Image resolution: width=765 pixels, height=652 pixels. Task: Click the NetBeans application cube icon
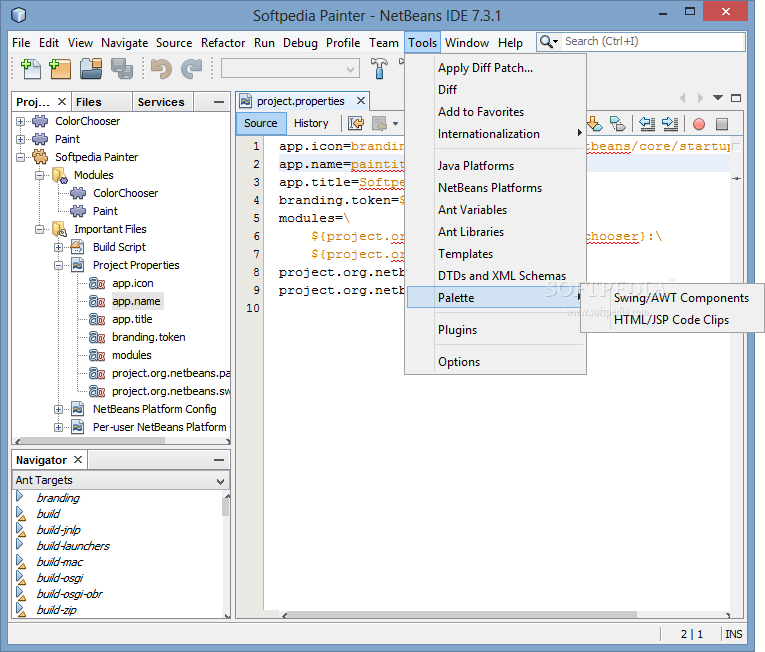pos(19,15)
